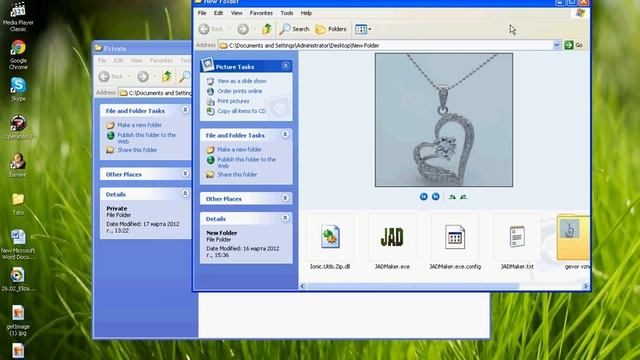Click Next Image filmstrip button
The height and width of the screenshot is (360, 640).
(x=436, y=197)
